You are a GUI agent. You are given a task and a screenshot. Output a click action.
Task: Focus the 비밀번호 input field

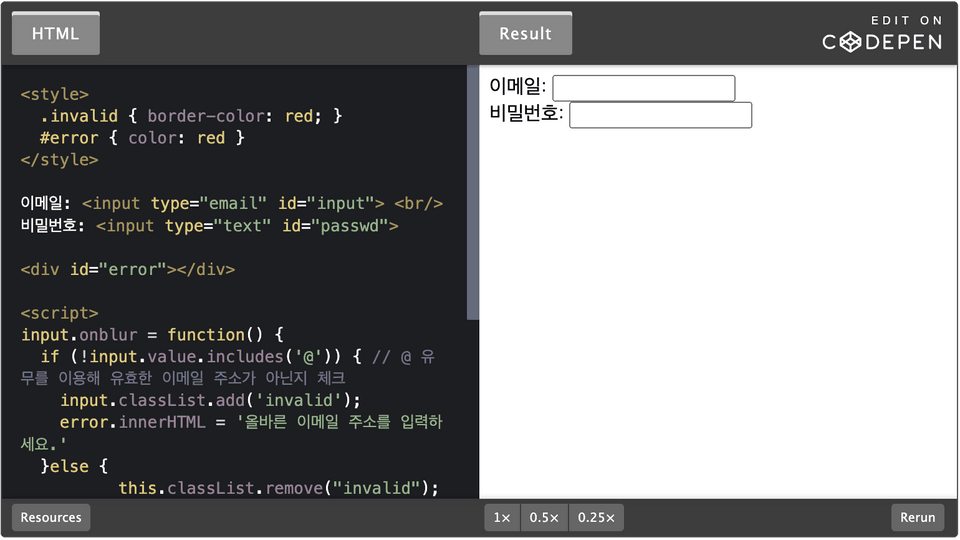tap(661, 115)
